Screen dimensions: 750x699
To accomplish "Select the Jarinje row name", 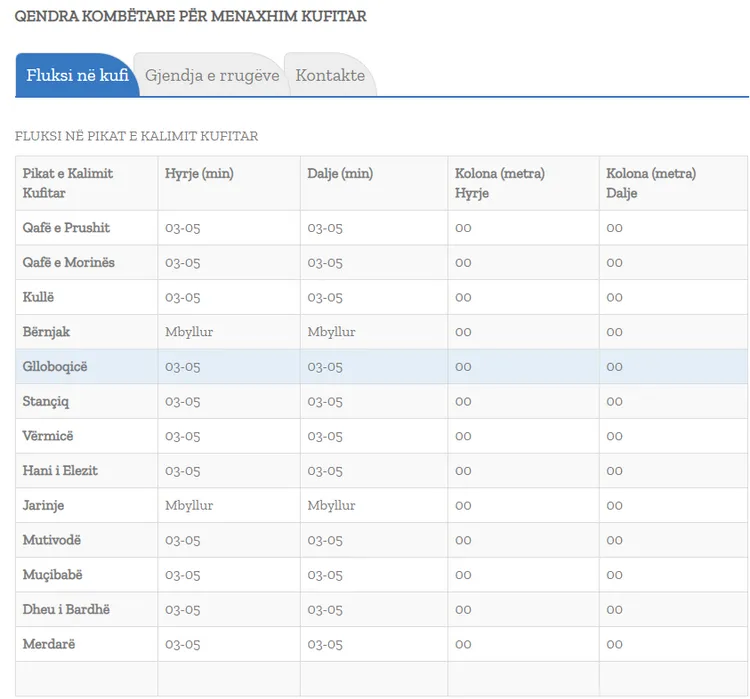I will tap(43, 505).
